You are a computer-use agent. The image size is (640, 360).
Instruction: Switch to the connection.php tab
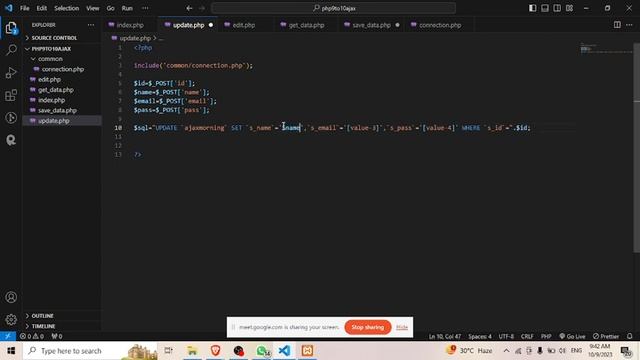pyautogui.click(x=440, y=25)
